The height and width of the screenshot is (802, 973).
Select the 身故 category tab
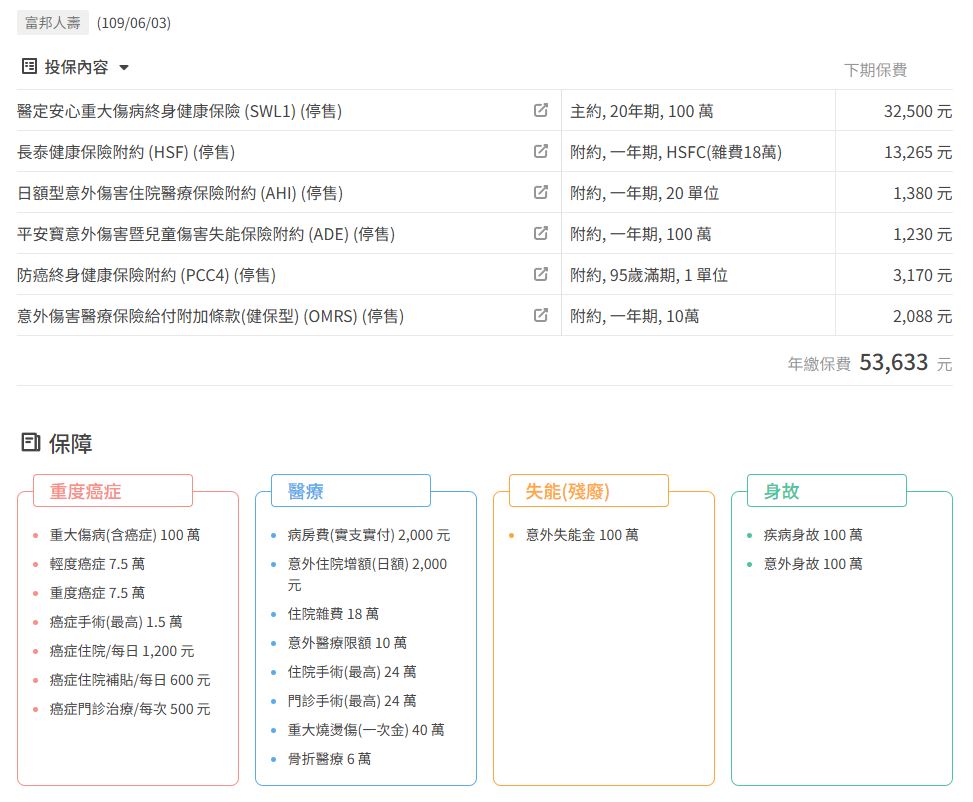tap(826, 491)
